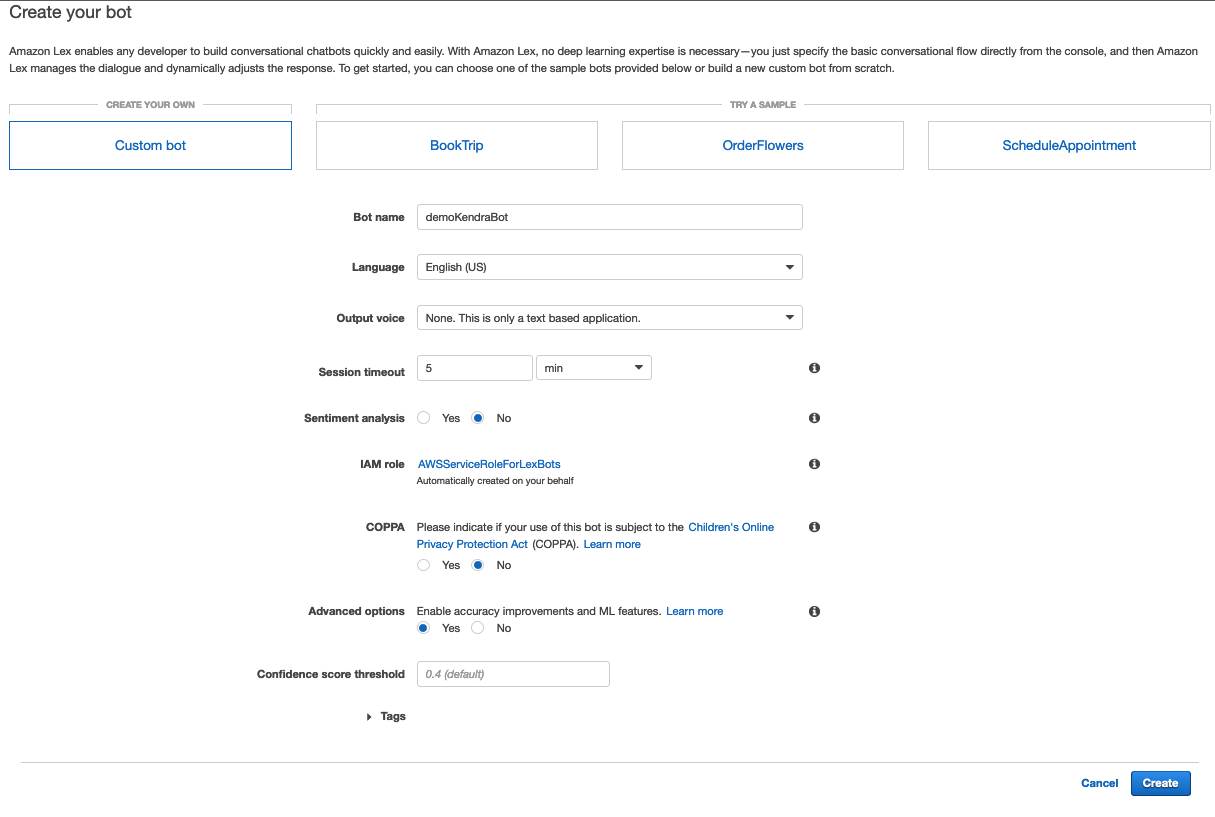Enable Advanced options with Yes
This screenshot has height=817, width=1215.
point(424,628)
